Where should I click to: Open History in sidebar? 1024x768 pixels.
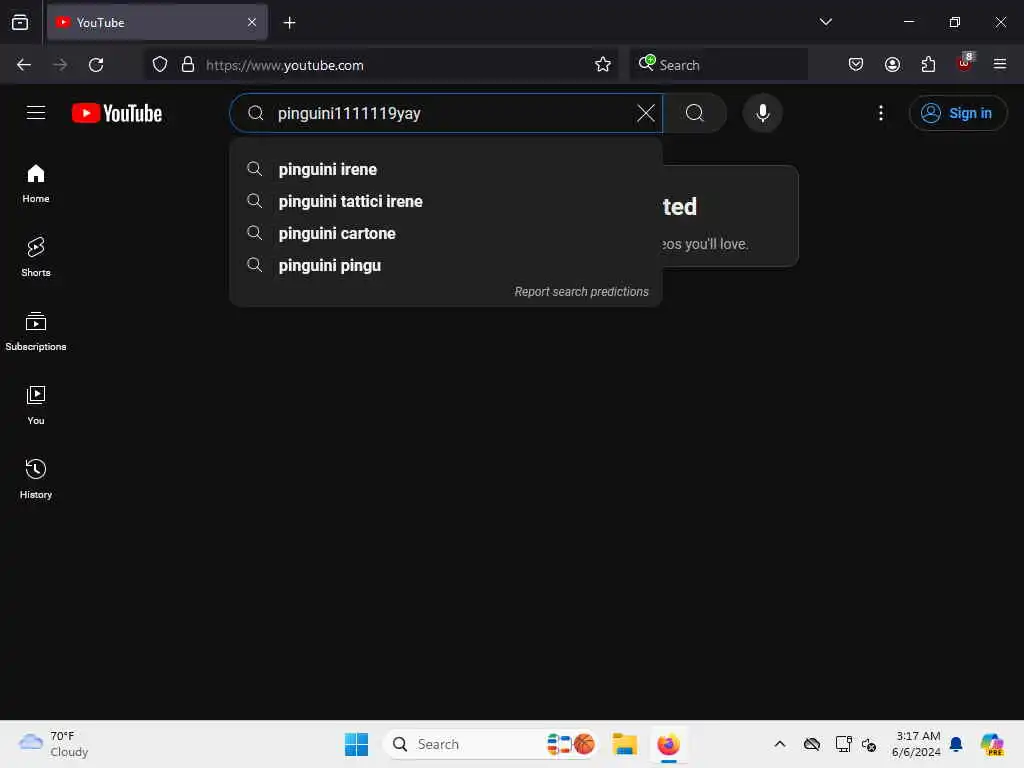(x=36, y=479)
